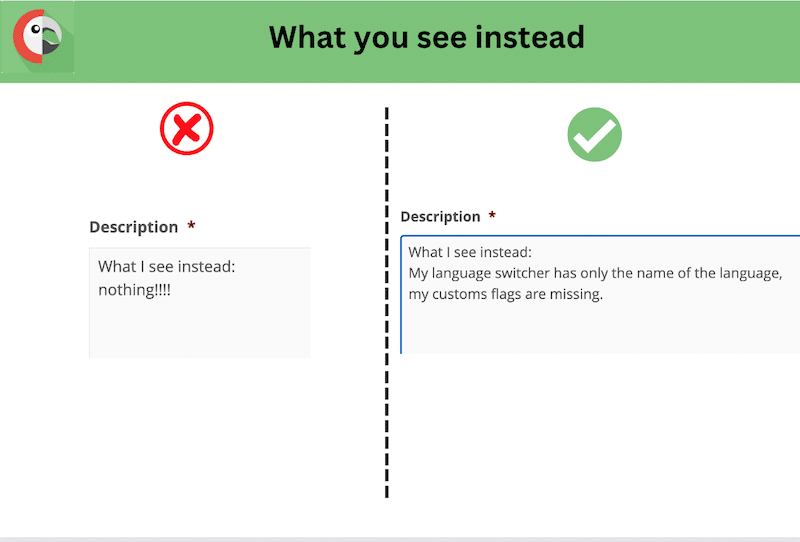Click the gray bar at the page bottom
Viewport: 800px width, 542px height.
(x=400, y=539)
